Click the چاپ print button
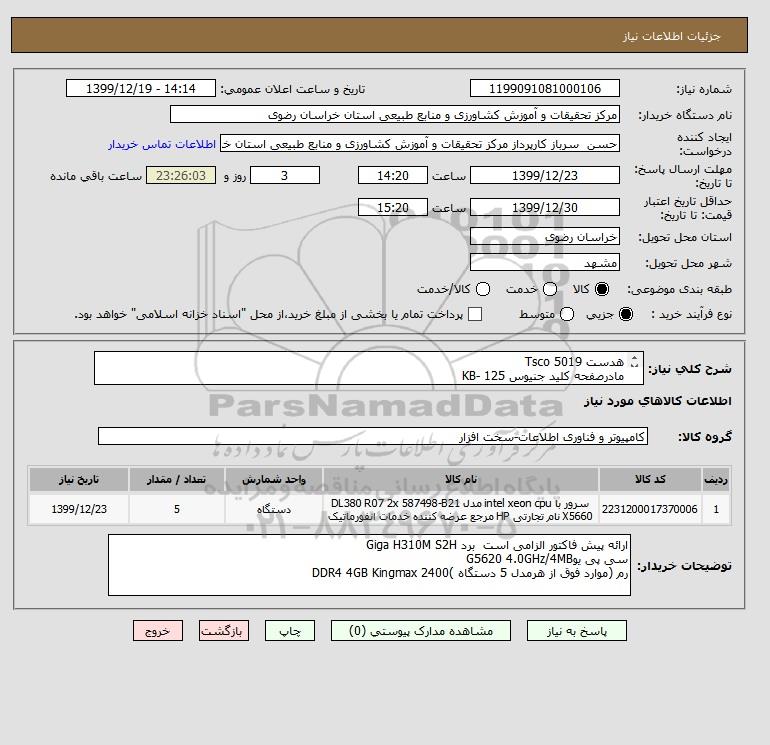Viewport: 770px width, 745px height. click(290, 631)
